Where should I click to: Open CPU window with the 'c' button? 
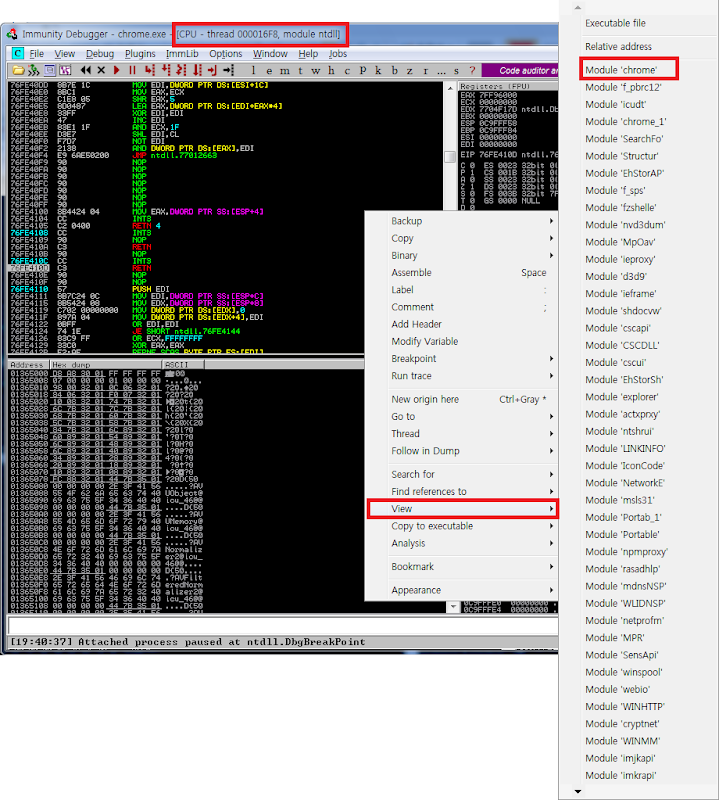(x=347, y=70)
